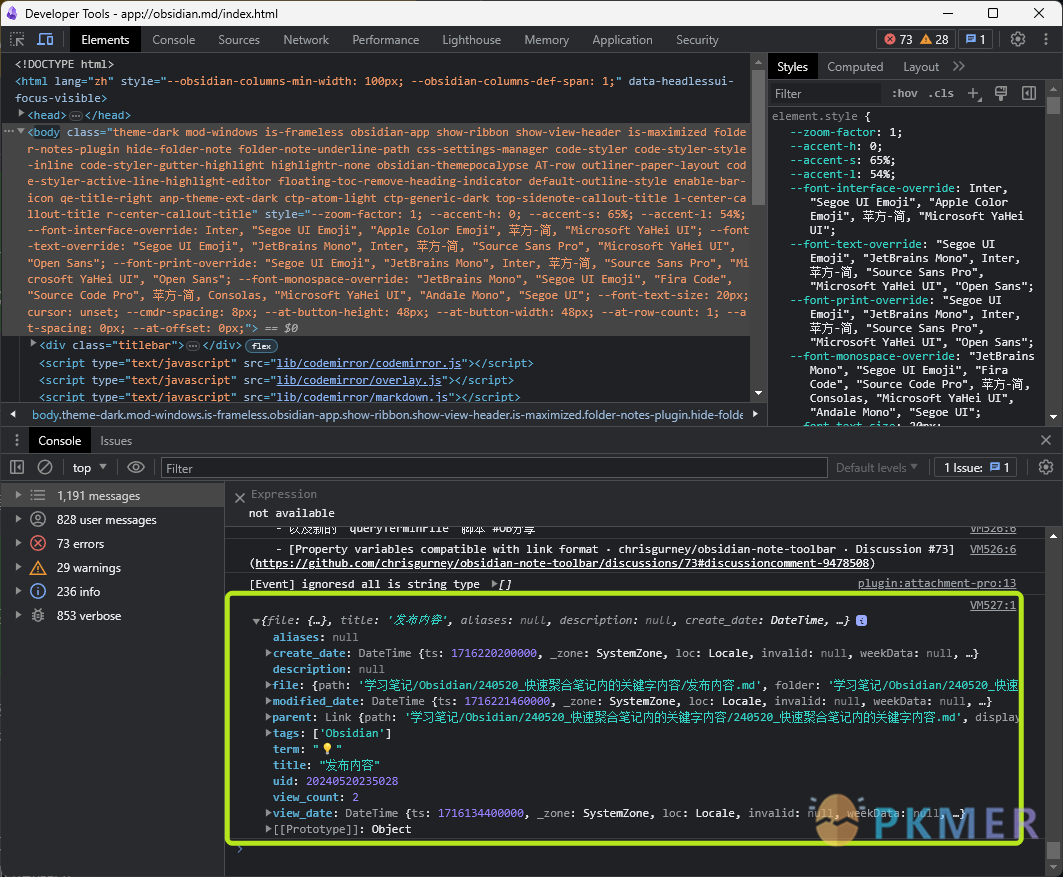Add a new style rule with plus icon
Viewport: 1063px width, 877px height.
point(974,94)
